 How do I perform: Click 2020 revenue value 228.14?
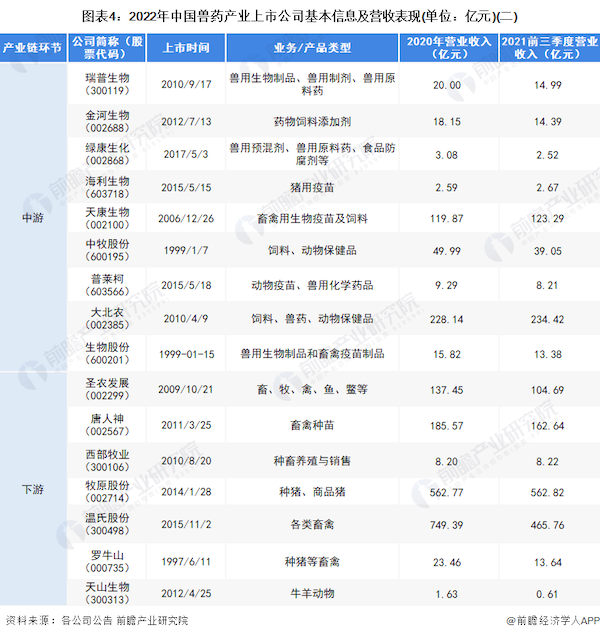446,319
